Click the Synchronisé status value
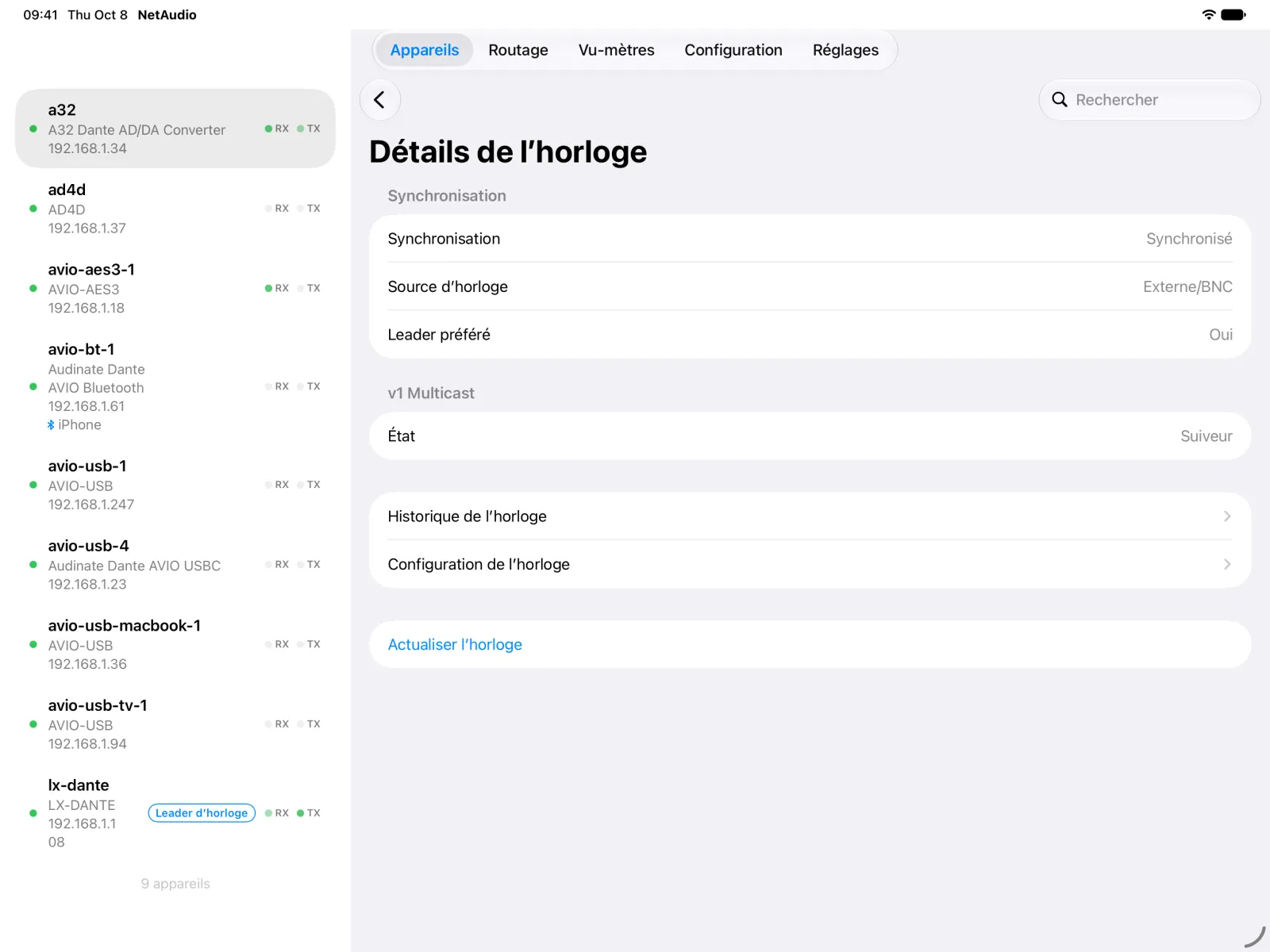The height and width of the screenshot is (952, 1270). tap(1189, 239)
